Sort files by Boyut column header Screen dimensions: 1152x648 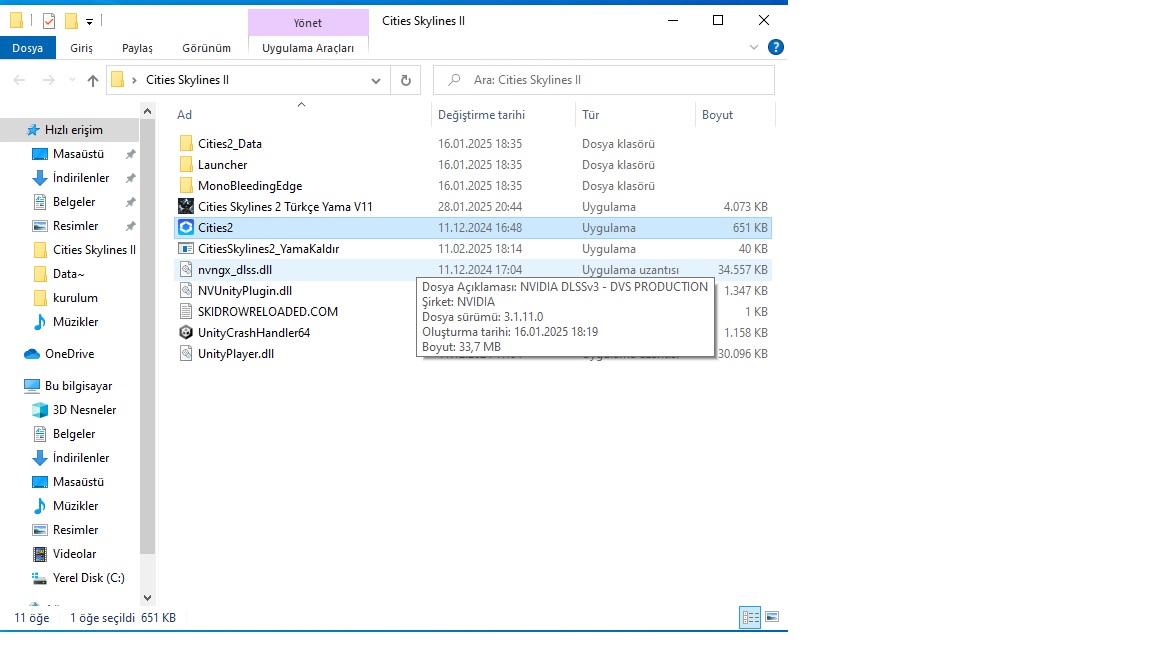tap(717, 115)
